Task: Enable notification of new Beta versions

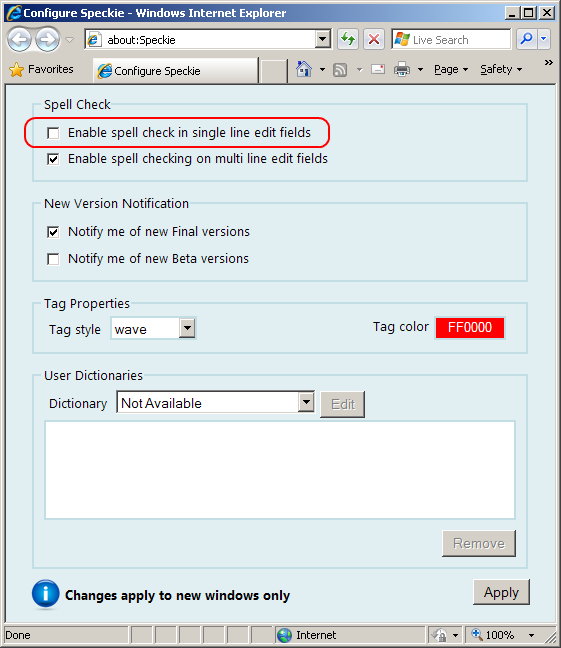Action: pos(53,259)
